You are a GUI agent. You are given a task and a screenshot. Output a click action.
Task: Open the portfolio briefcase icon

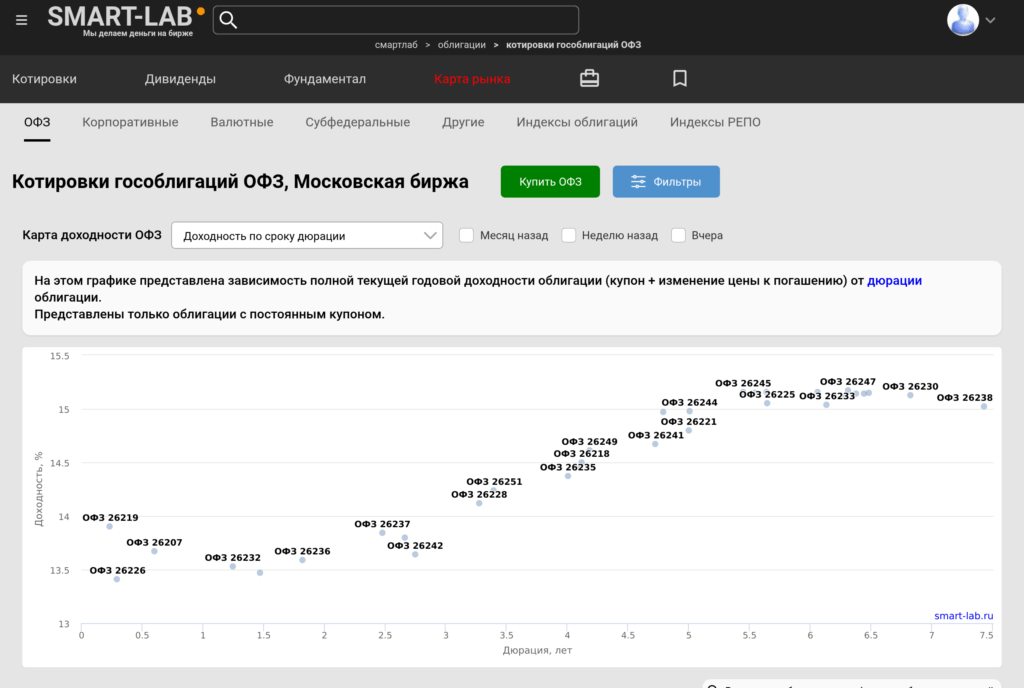coord(589,78)
